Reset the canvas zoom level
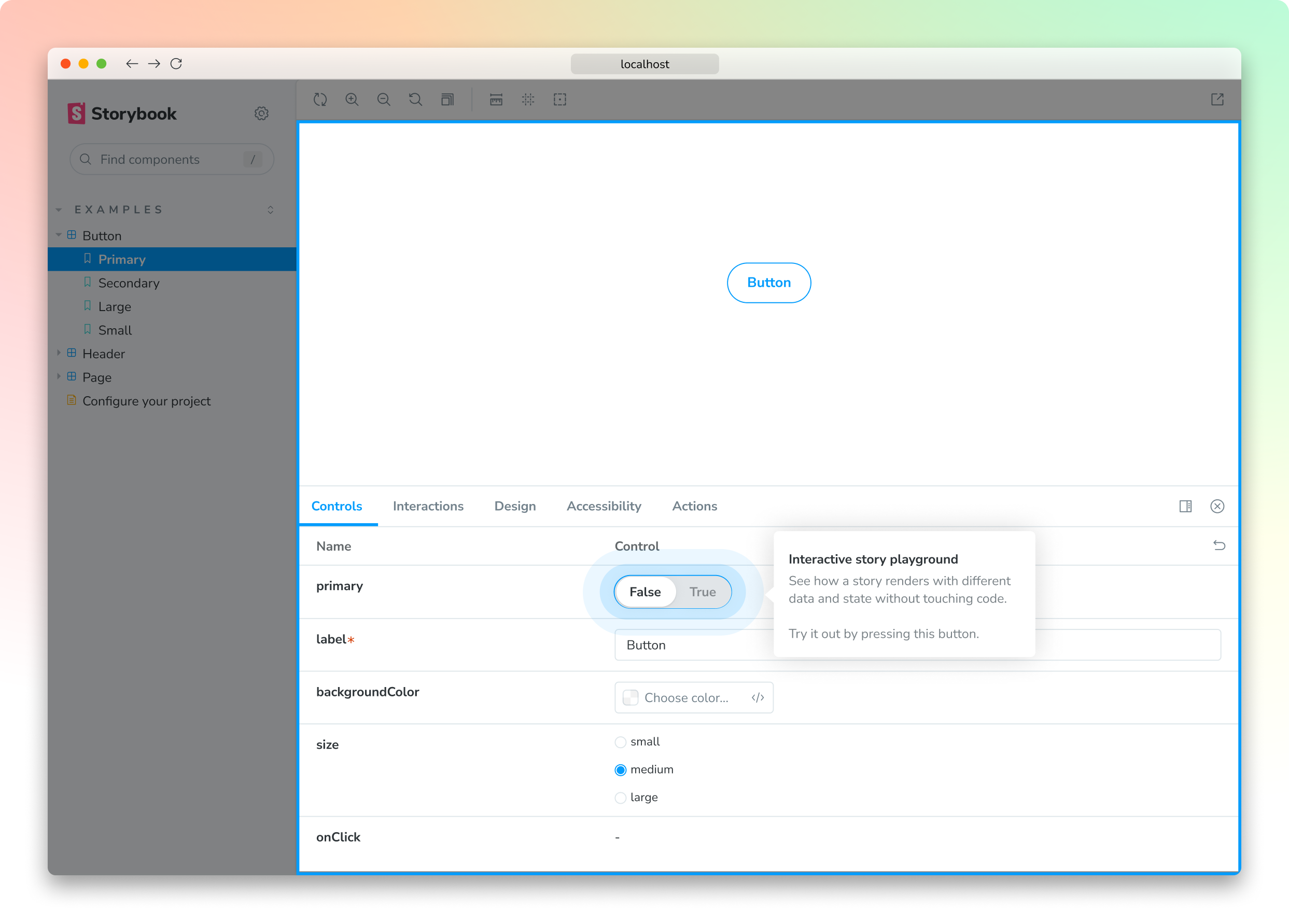This screenshot has width=1289, height=924. (x=415, y=100)
